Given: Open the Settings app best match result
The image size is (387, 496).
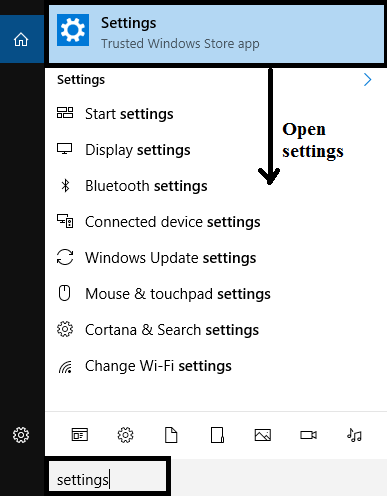Looking at the screenshot, I should tap(216, 34).
